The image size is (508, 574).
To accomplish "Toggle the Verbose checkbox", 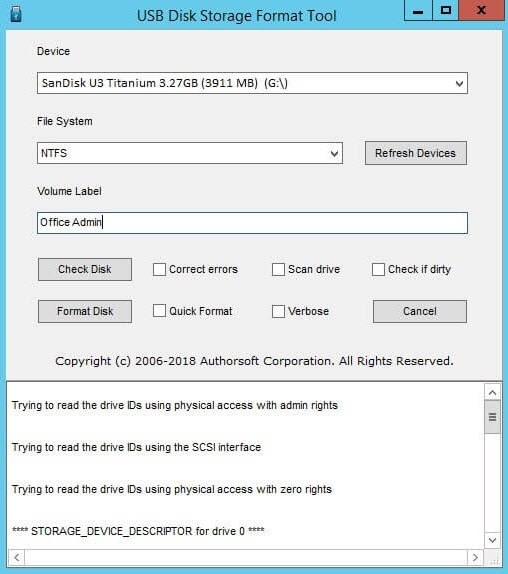I will pos(278,312).
